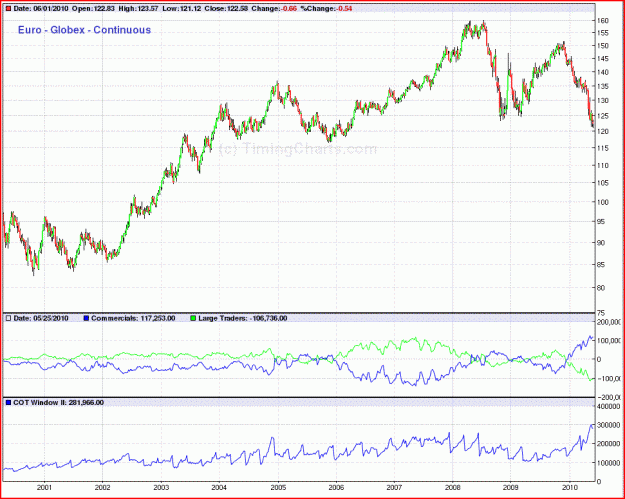Click the 2010 year label on time axis
Image resolution: width=625 pixels, height=499 pixels.
pos(570,487)
